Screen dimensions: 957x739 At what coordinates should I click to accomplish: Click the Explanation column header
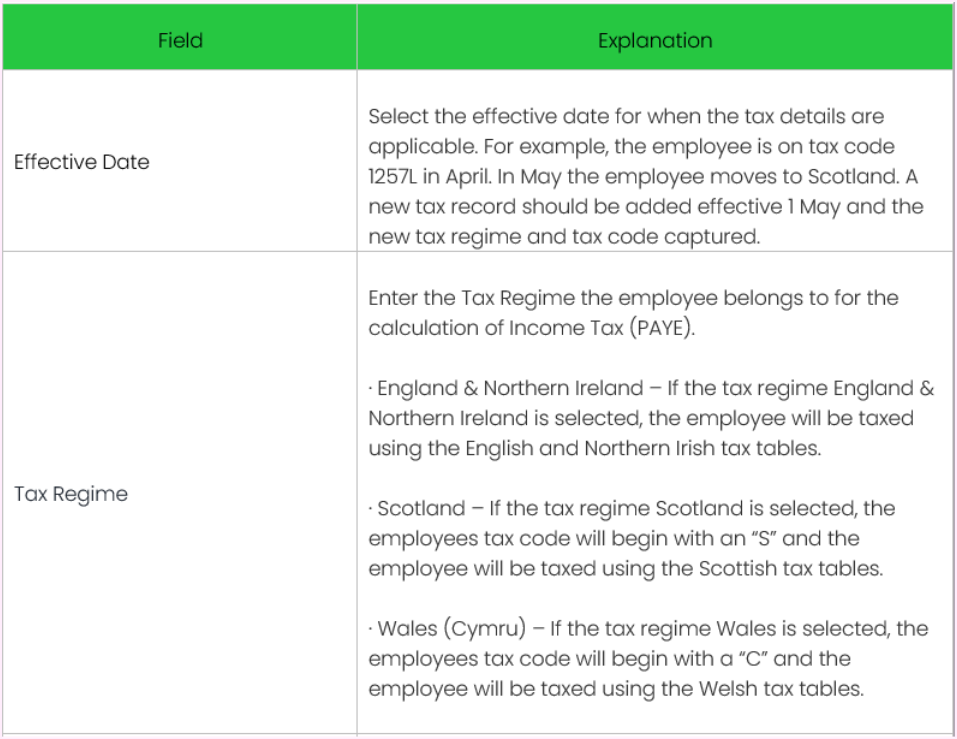tap(655, 41)
